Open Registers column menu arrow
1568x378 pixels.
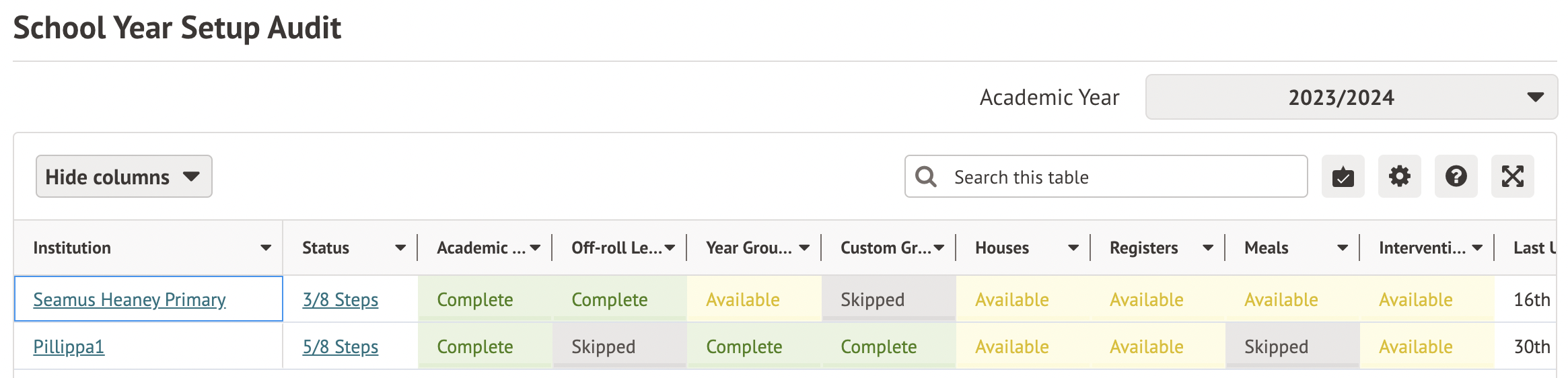1208,248
